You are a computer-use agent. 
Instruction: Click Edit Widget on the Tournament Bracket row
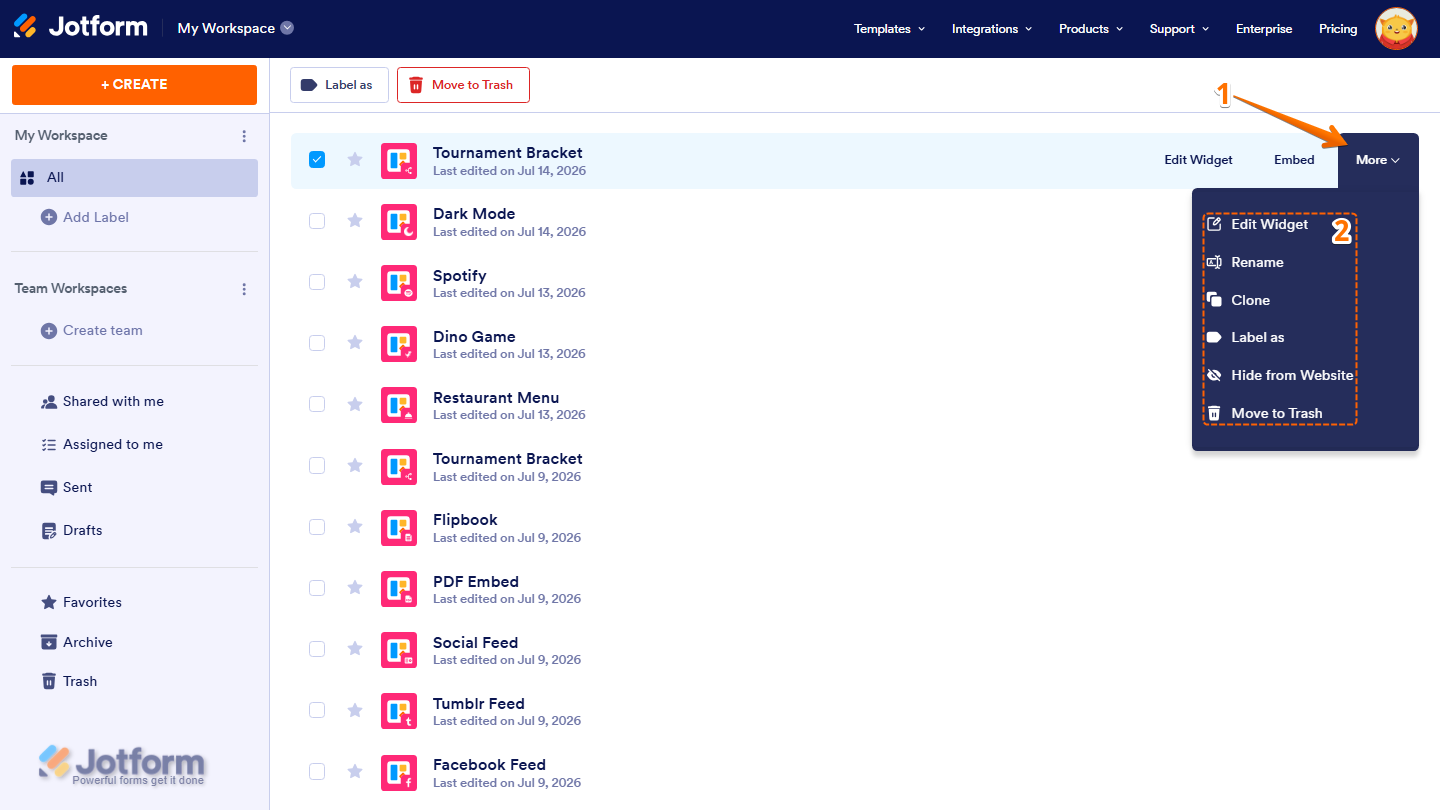1198,160
